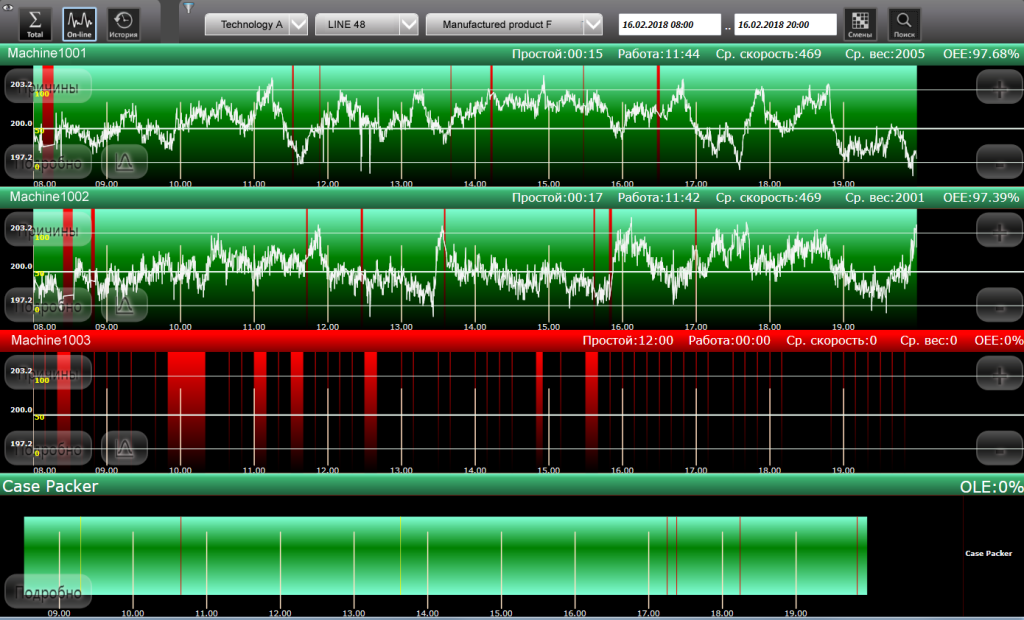1024x620 pixels.
Task: Expand the Technology A dropdown
Action: pyautogui.click(x=297, y=25)
